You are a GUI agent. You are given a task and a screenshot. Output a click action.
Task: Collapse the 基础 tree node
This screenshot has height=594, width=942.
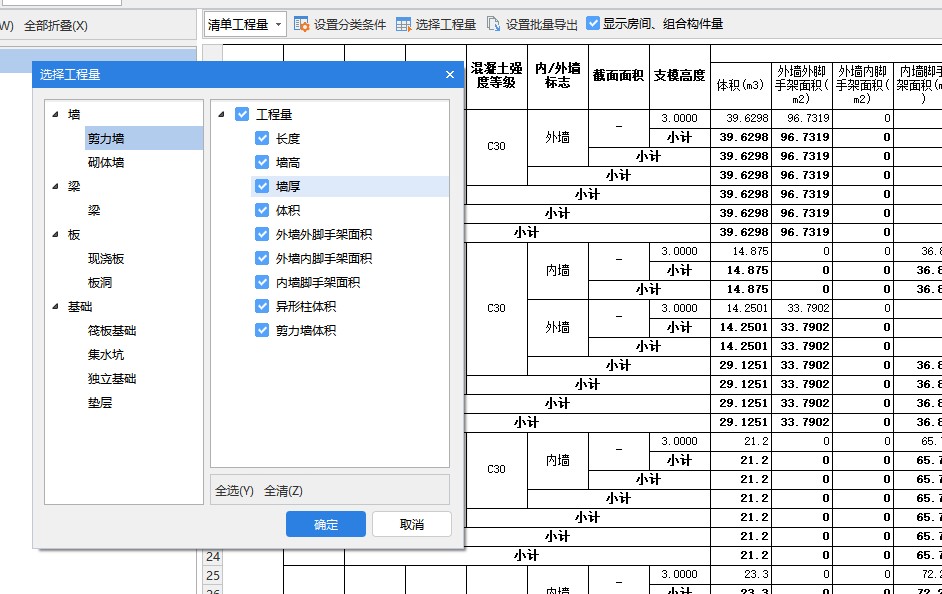coord(56,306)
